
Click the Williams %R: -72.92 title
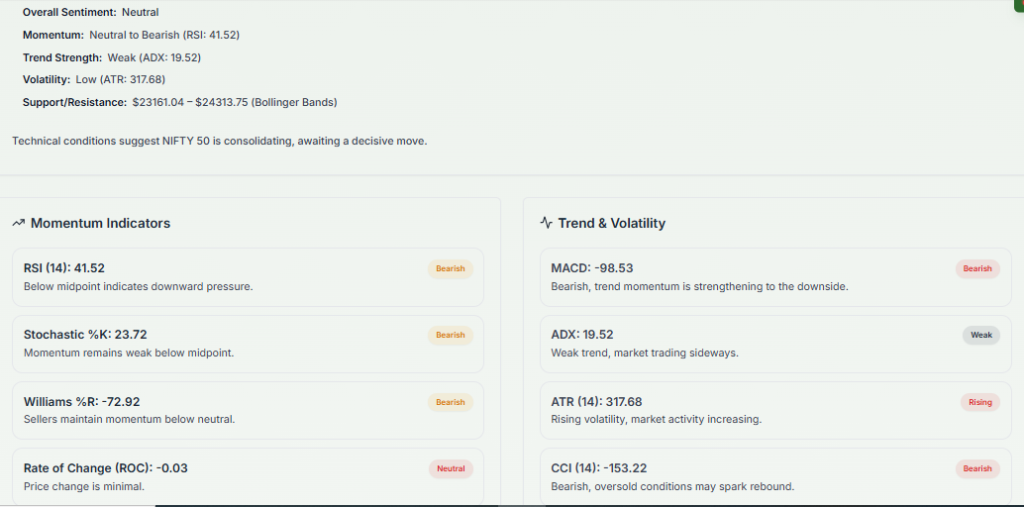click(82, 402)
